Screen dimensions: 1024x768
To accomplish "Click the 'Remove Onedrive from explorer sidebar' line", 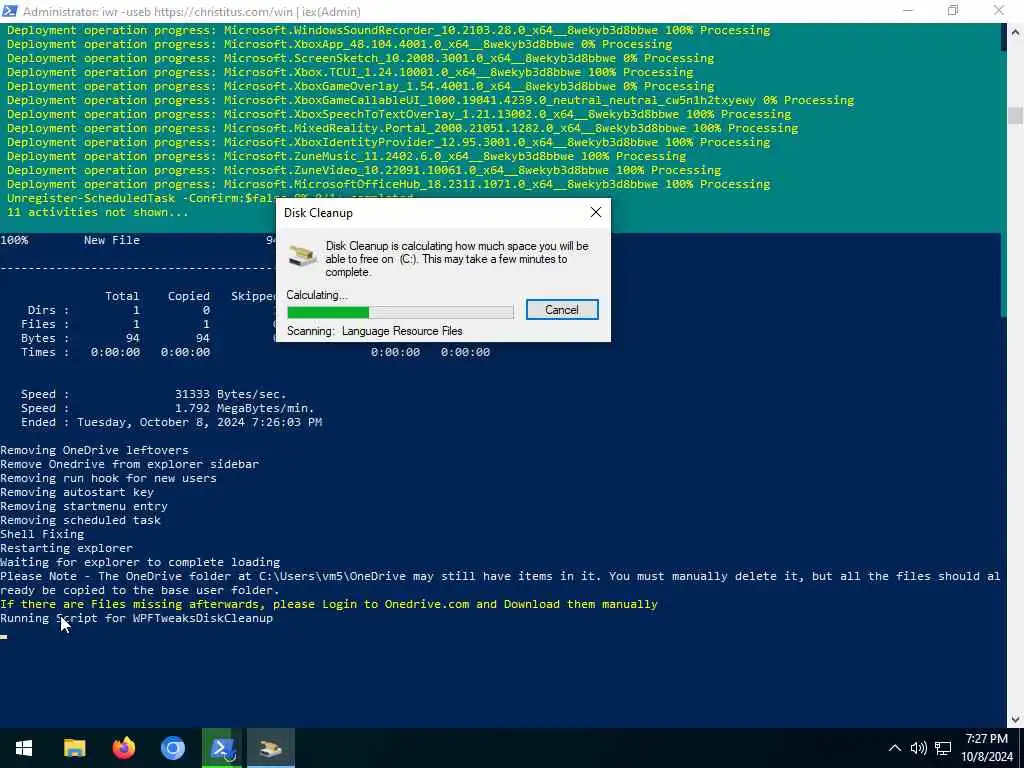I will 129,464.
